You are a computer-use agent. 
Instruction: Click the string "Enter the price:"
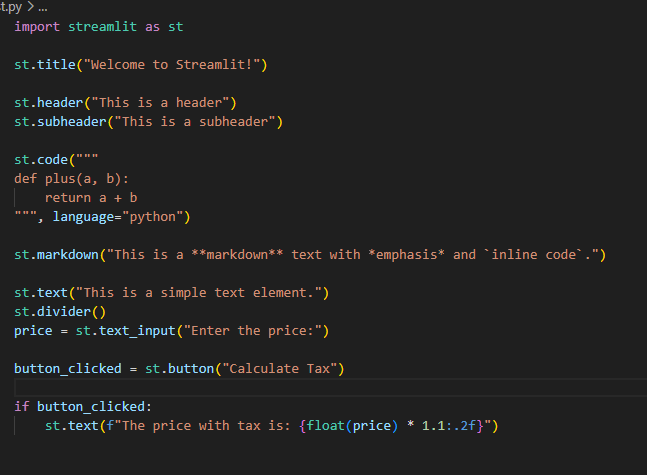point(253,331)
